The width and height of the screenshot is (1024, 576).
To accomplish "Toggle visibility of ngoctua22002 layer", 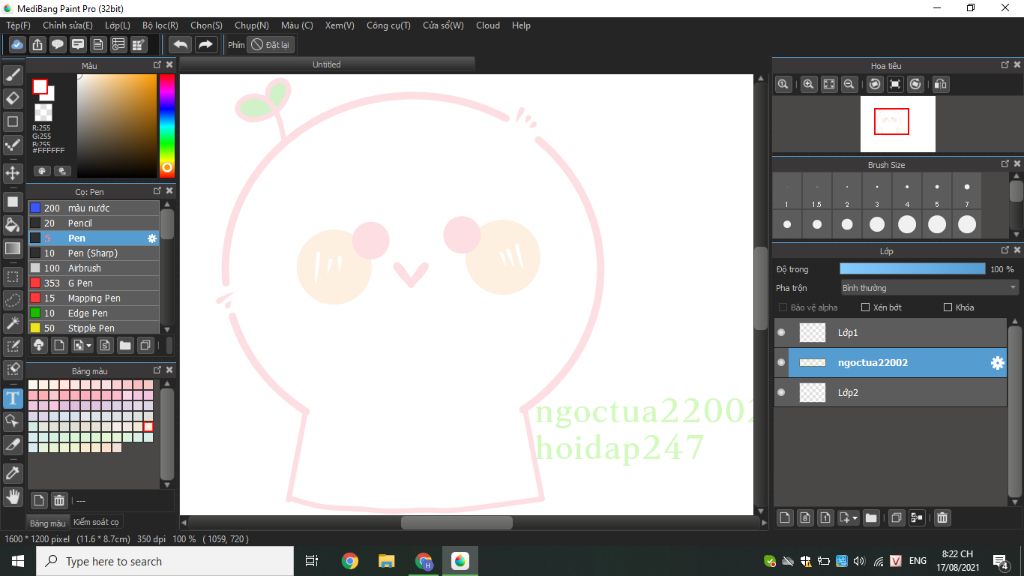I will (x=781, y=362).
